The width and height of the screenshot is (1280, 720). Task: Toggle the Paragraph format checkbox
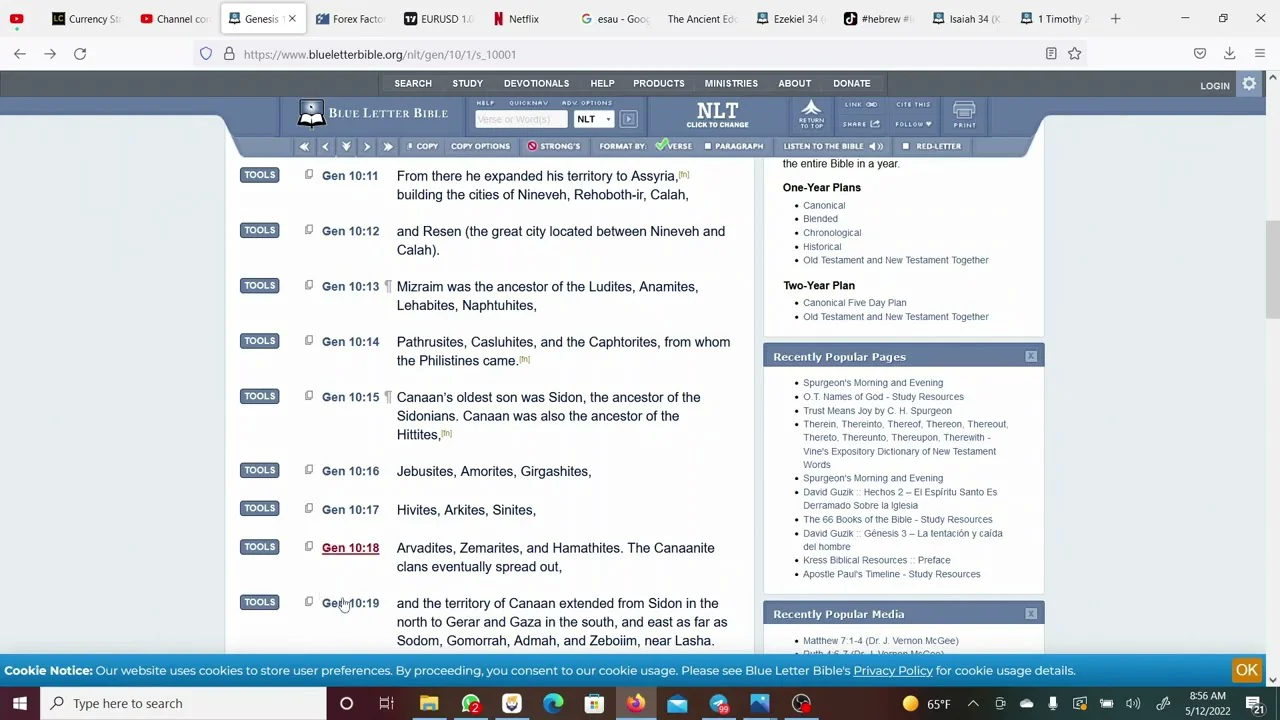click(708, 146)
